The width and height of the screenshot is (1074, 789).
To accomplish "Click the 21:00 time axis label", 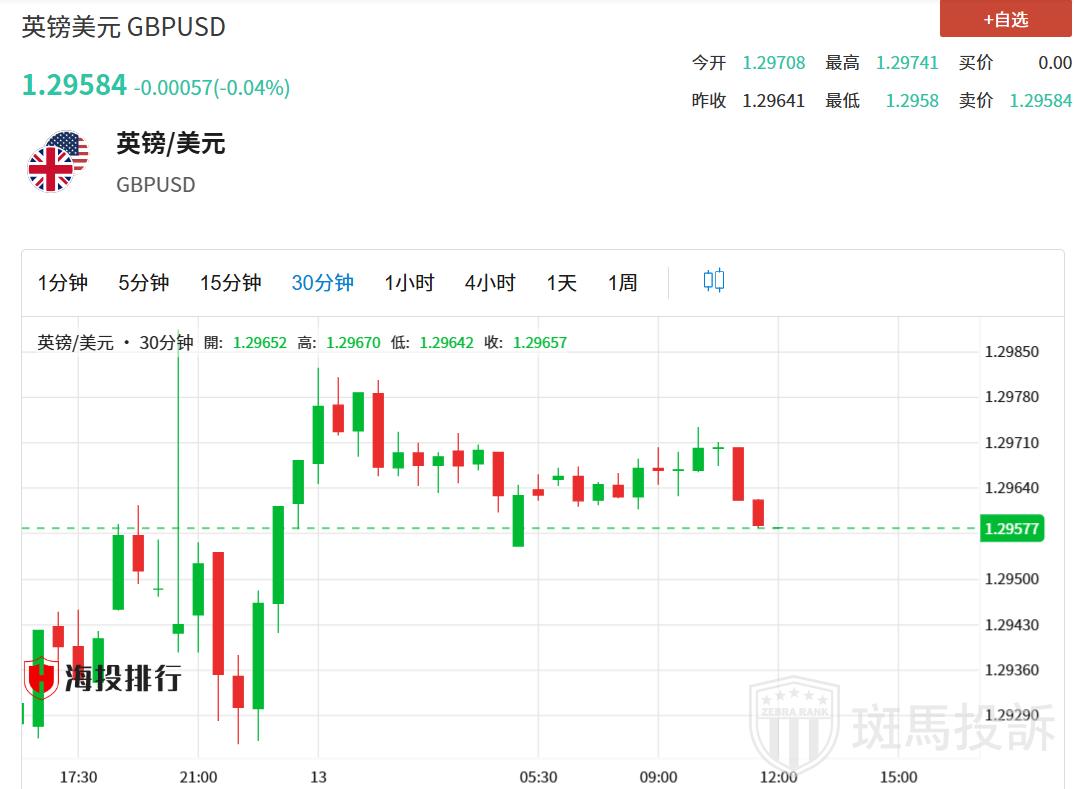I will tap(198, 777).
